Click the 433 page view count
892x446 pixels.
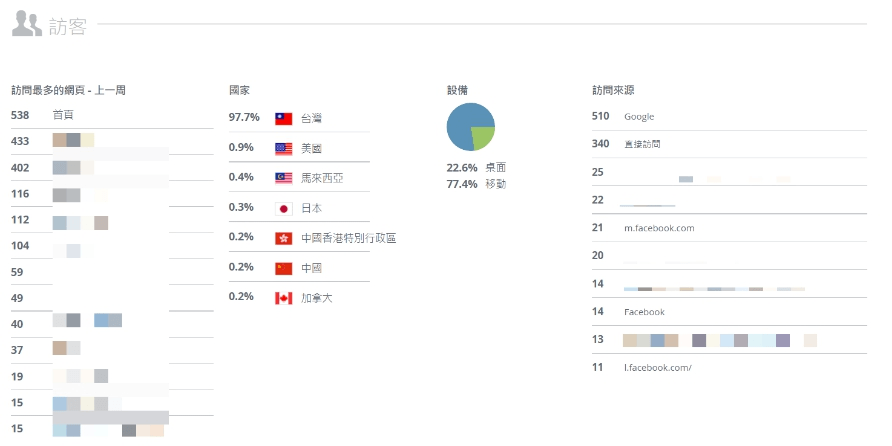click(20, 141)
